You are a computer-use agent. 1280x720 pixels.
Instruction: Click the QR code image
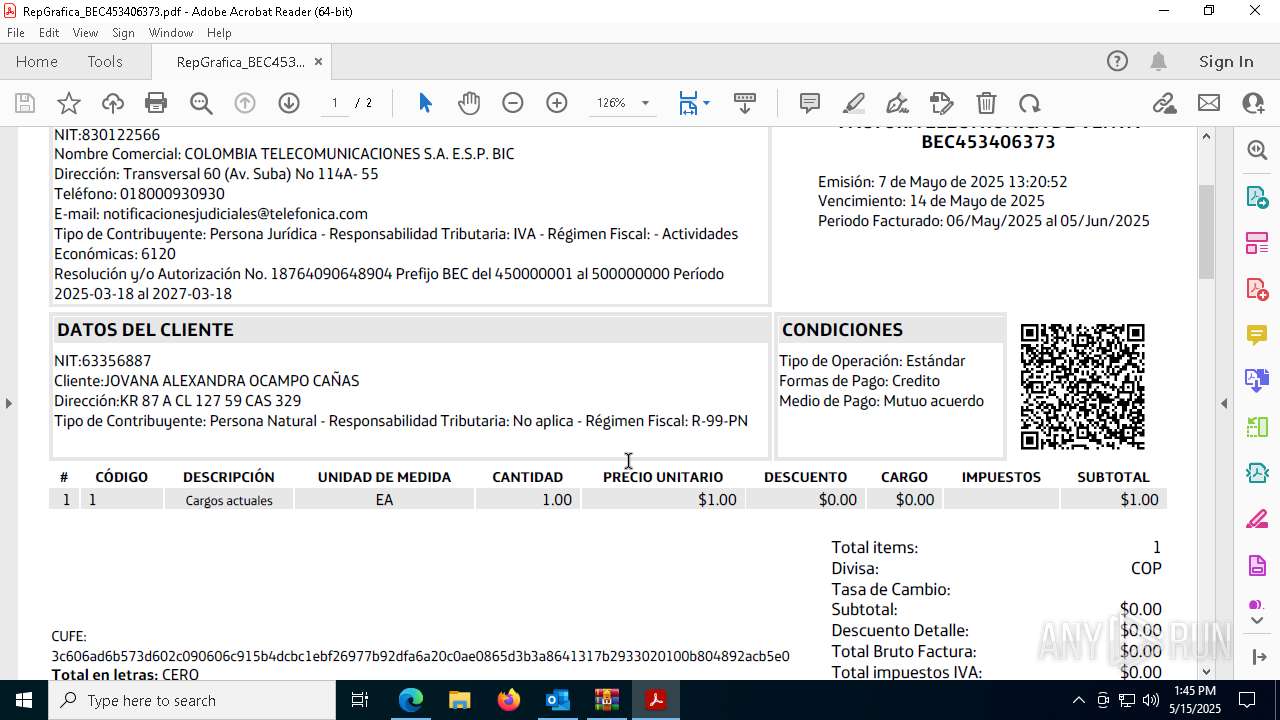1082,386
